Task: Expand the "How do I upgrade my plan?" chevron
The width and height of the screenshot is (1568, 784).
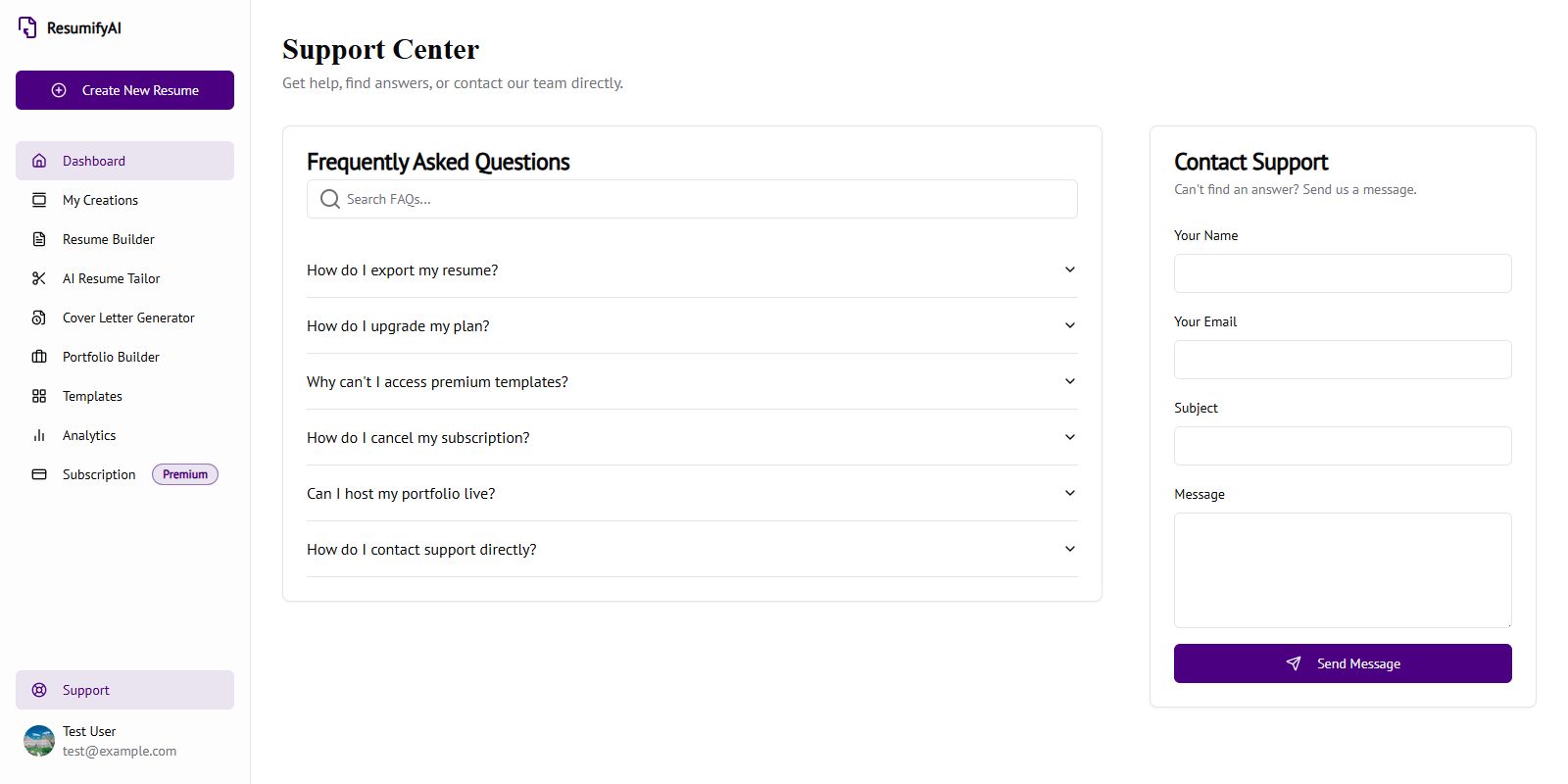Action: point(1070,325)
